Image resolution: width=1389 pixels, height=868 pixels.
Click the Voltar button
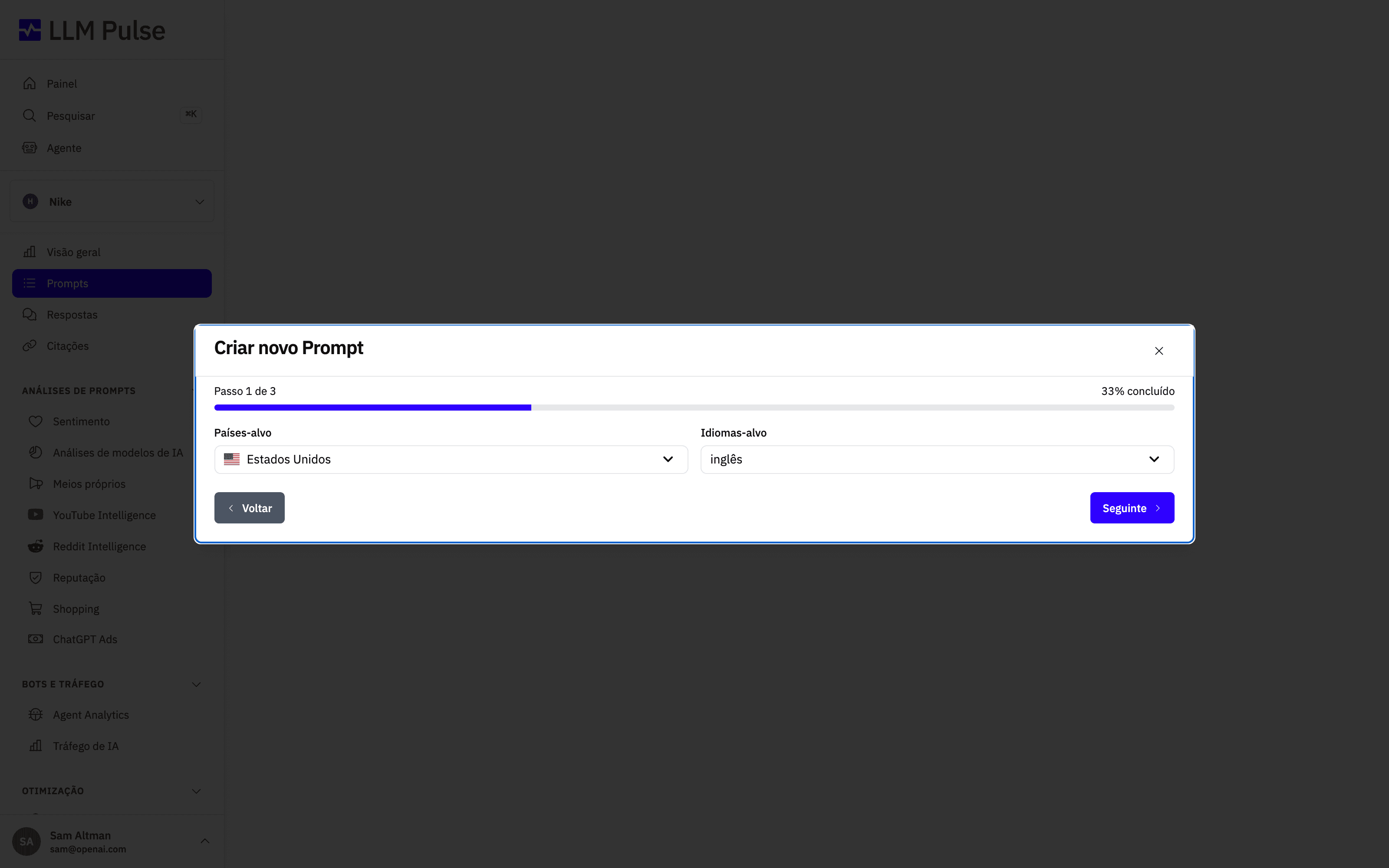point(249,508)
